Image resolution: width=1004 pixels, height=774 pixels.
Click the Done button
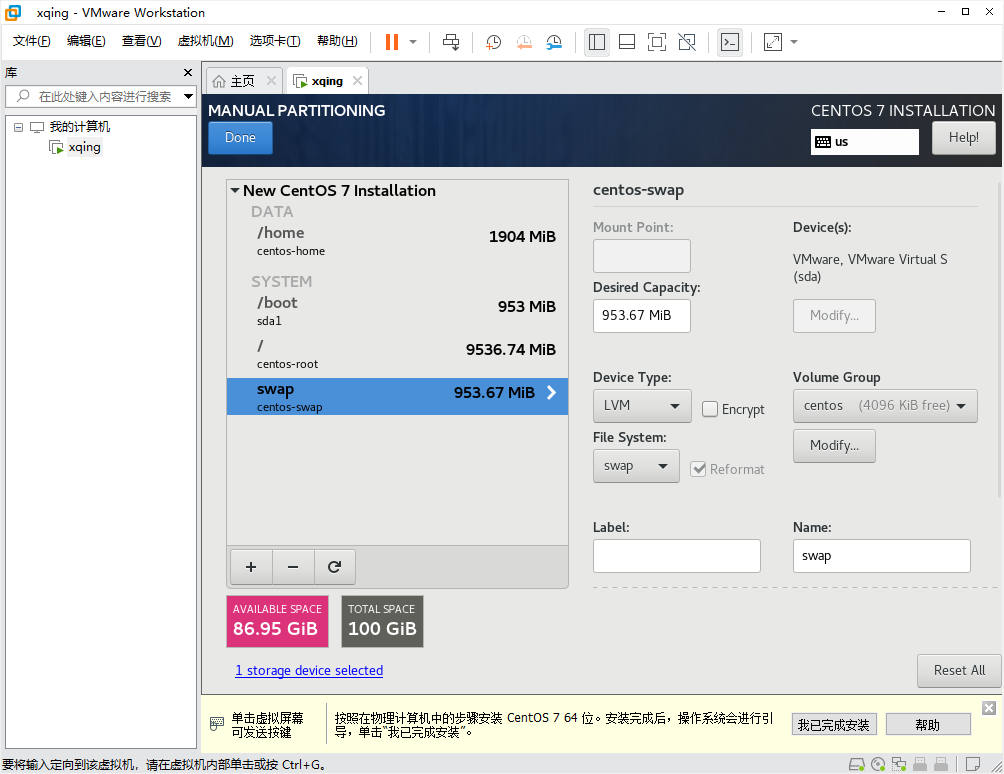[240, 138]
